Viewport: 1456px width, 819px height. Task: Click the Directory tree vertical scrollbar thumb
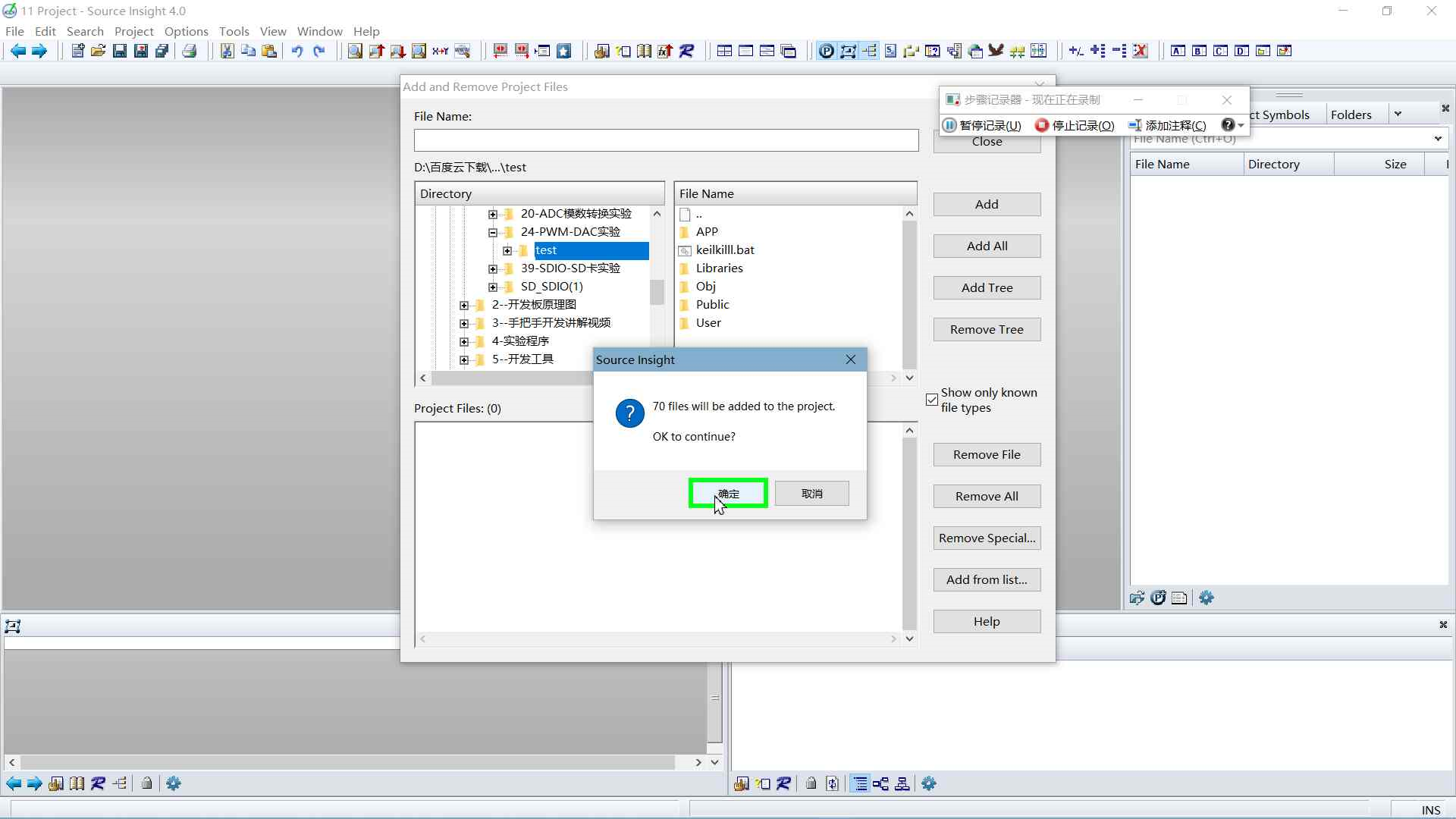coord(657,292)
